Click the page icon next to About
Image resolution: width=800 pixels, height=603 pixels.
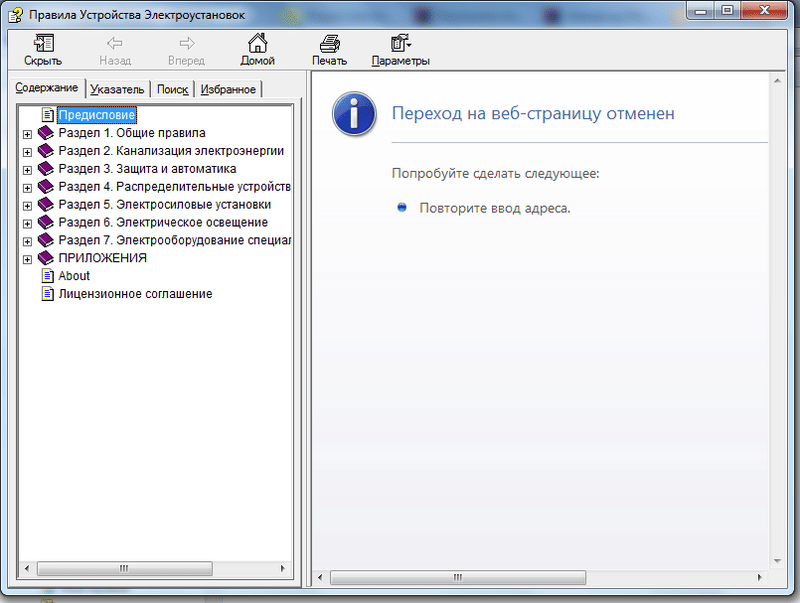46,276
